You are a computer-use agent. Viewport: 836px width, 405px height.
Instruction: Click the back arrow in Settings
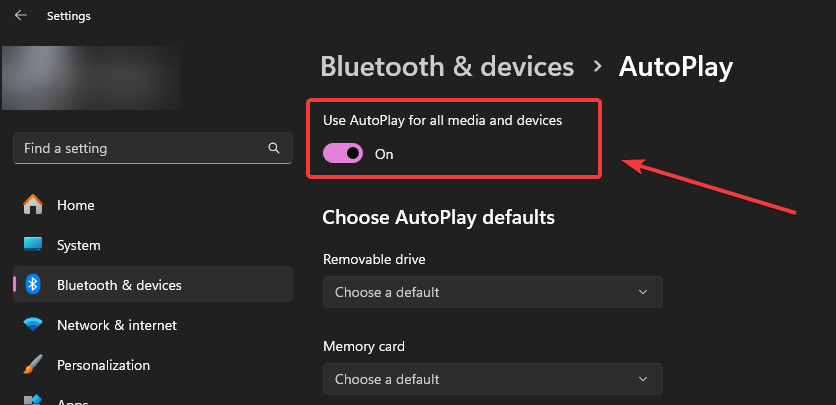point(20,16)
